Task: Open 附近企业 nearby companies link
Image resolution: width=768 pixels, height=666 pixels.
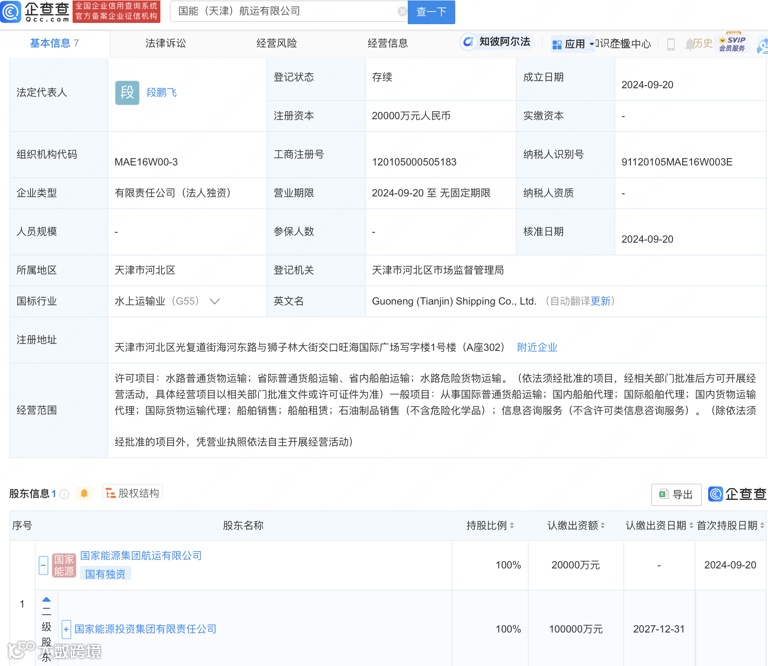Action: [x=537, y=347]
